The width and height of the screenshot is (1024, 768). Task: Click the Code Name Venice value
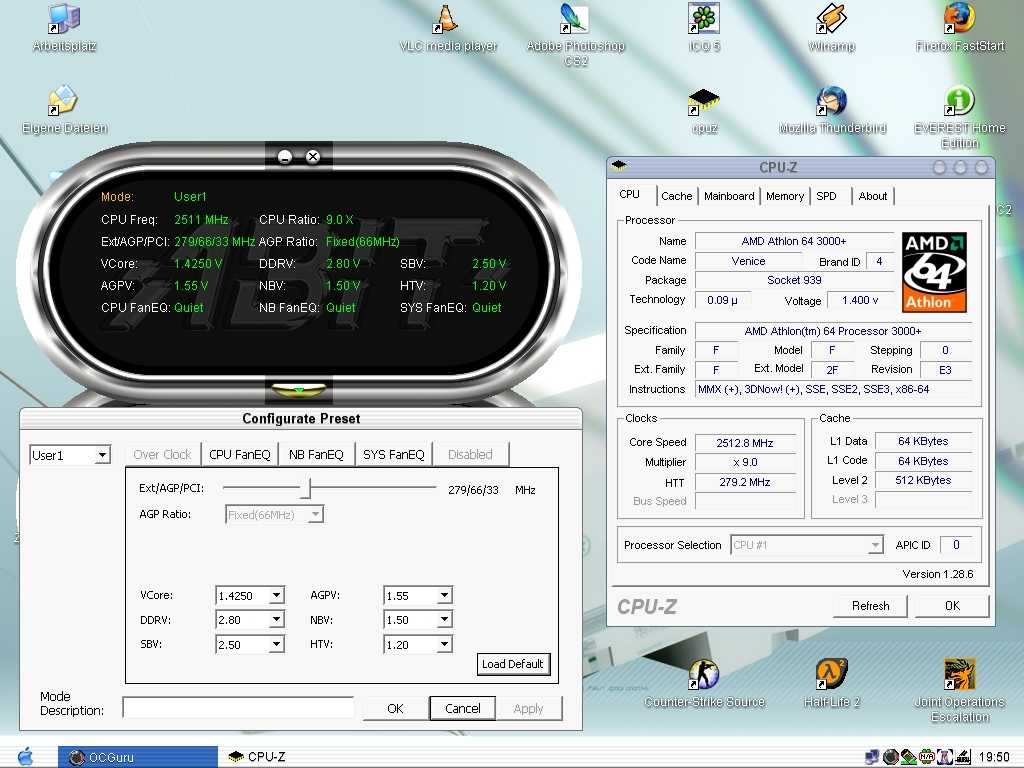pyautogui.click(x=748, y=261)
